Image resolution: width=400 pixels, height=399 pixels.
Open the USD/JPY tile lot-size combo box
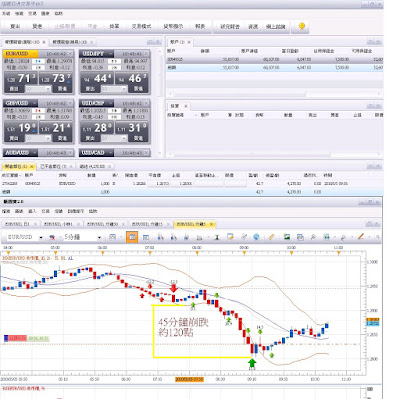114,89
